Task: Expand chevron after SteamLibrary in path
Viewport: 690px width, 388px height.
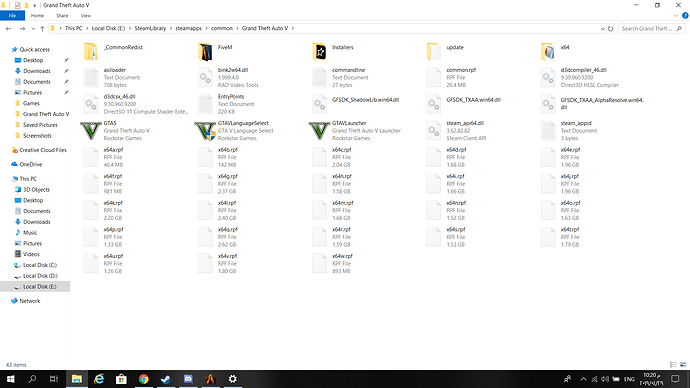Action: 171,28
